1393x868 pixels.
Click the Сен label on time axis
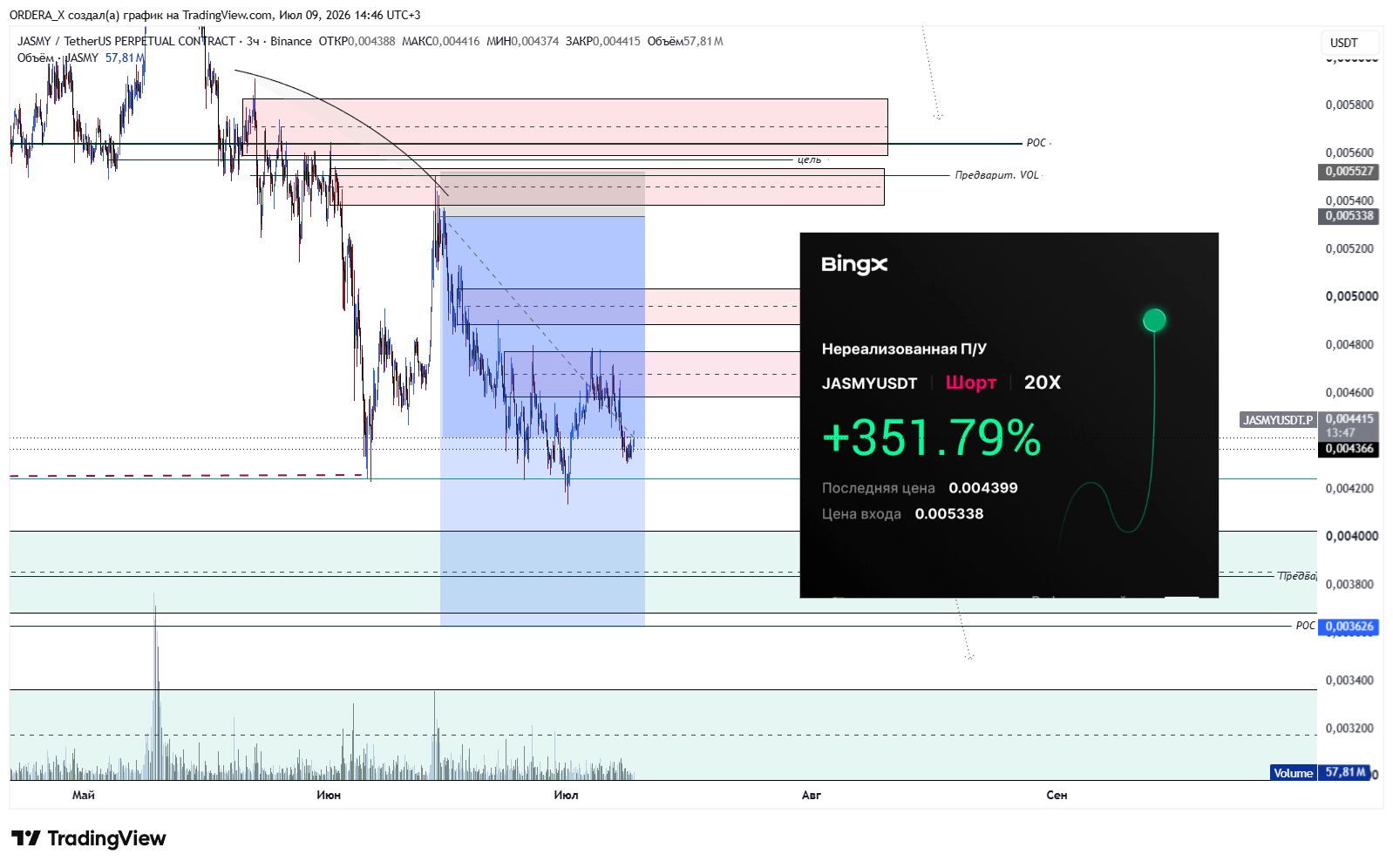point(1057,795)
